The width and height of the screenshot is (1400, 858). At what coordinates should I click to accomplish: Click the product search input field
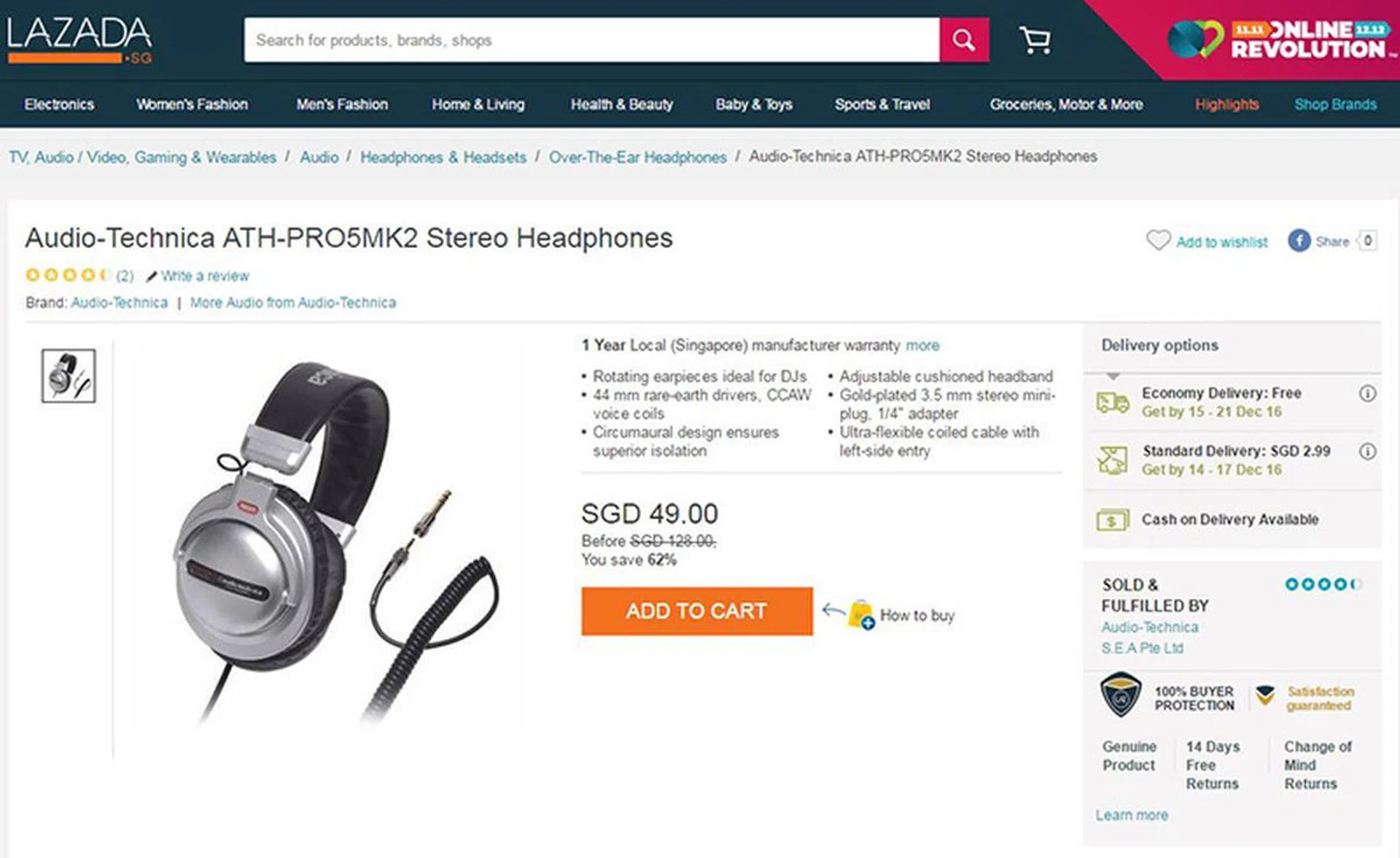591,40
